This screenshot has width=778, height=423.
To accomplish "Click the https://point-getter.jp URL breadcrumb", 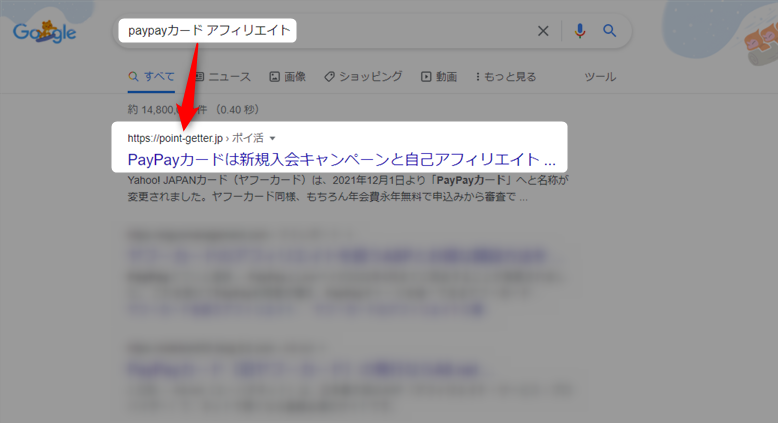I will [175, 138].
